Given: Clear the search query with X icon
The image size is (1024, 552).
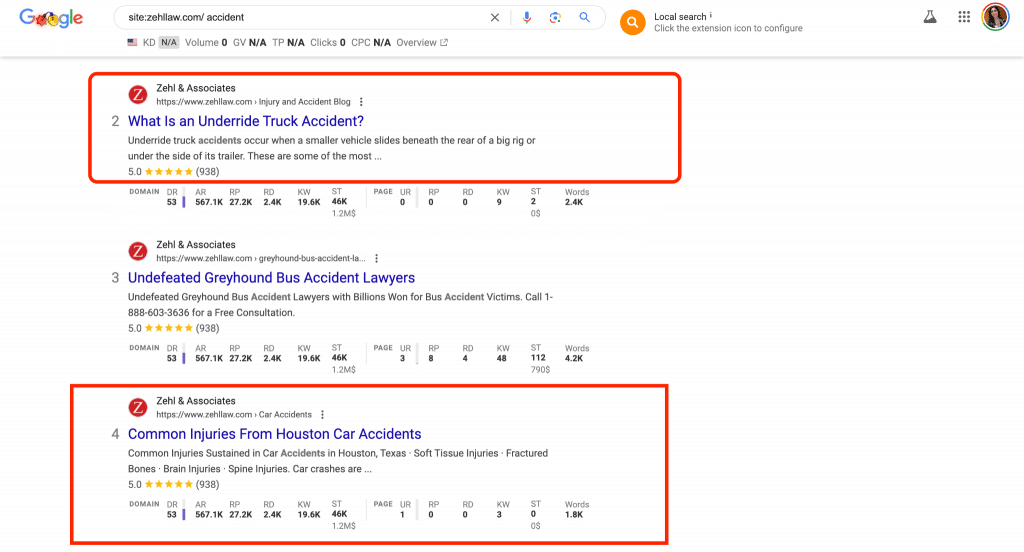Looking at the screenshot, I should (x=495, y=18).
